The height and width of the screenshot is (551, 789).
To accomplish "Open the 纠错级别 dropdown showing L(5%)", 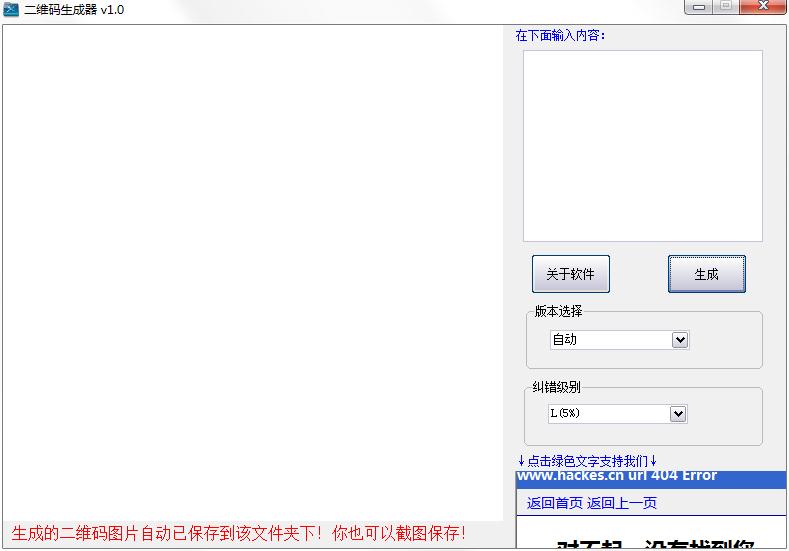I will pyautogui.click(x=617, y=414).
